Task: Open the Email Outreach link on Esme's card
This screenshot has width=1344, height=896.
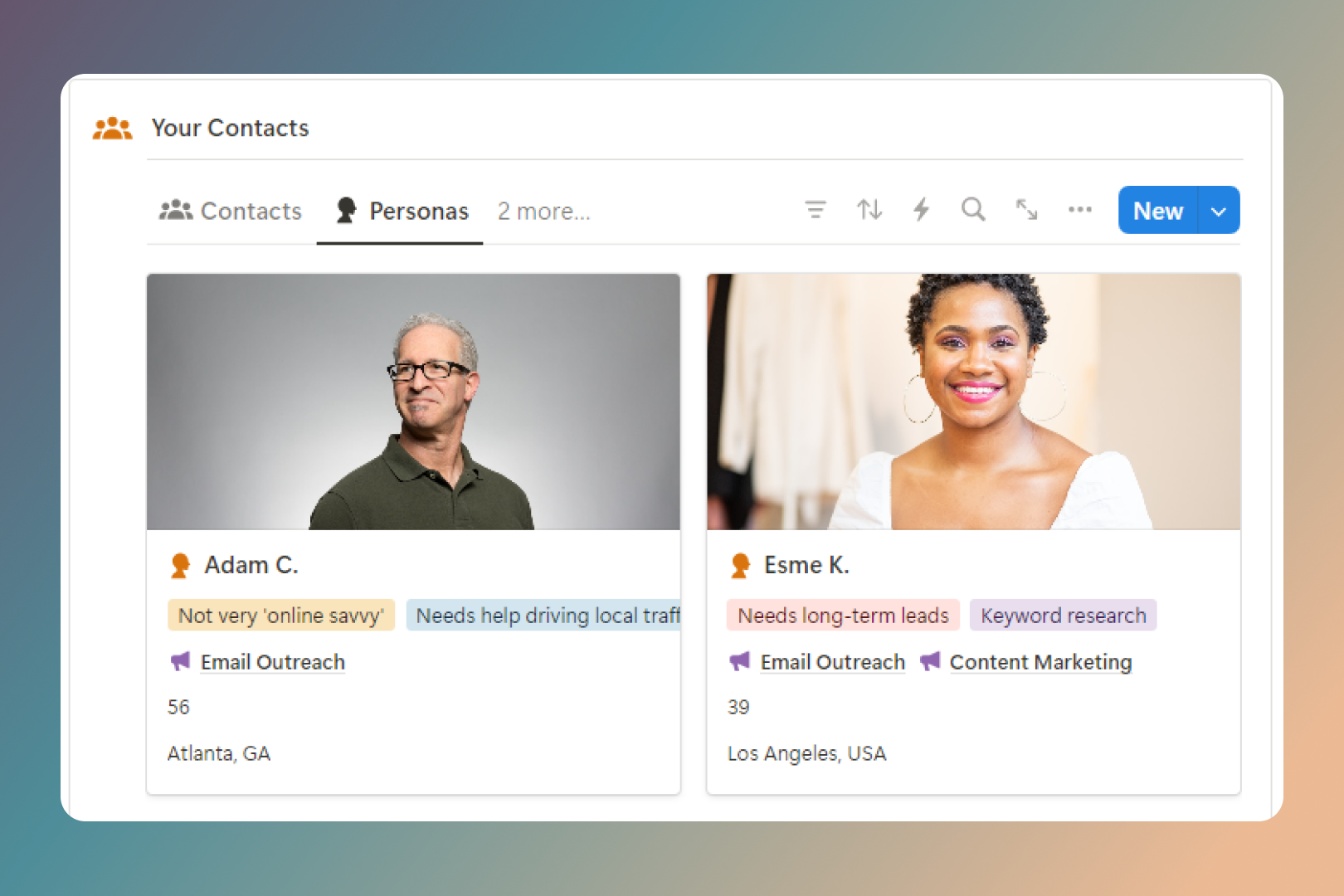Action: pos(832,661)
